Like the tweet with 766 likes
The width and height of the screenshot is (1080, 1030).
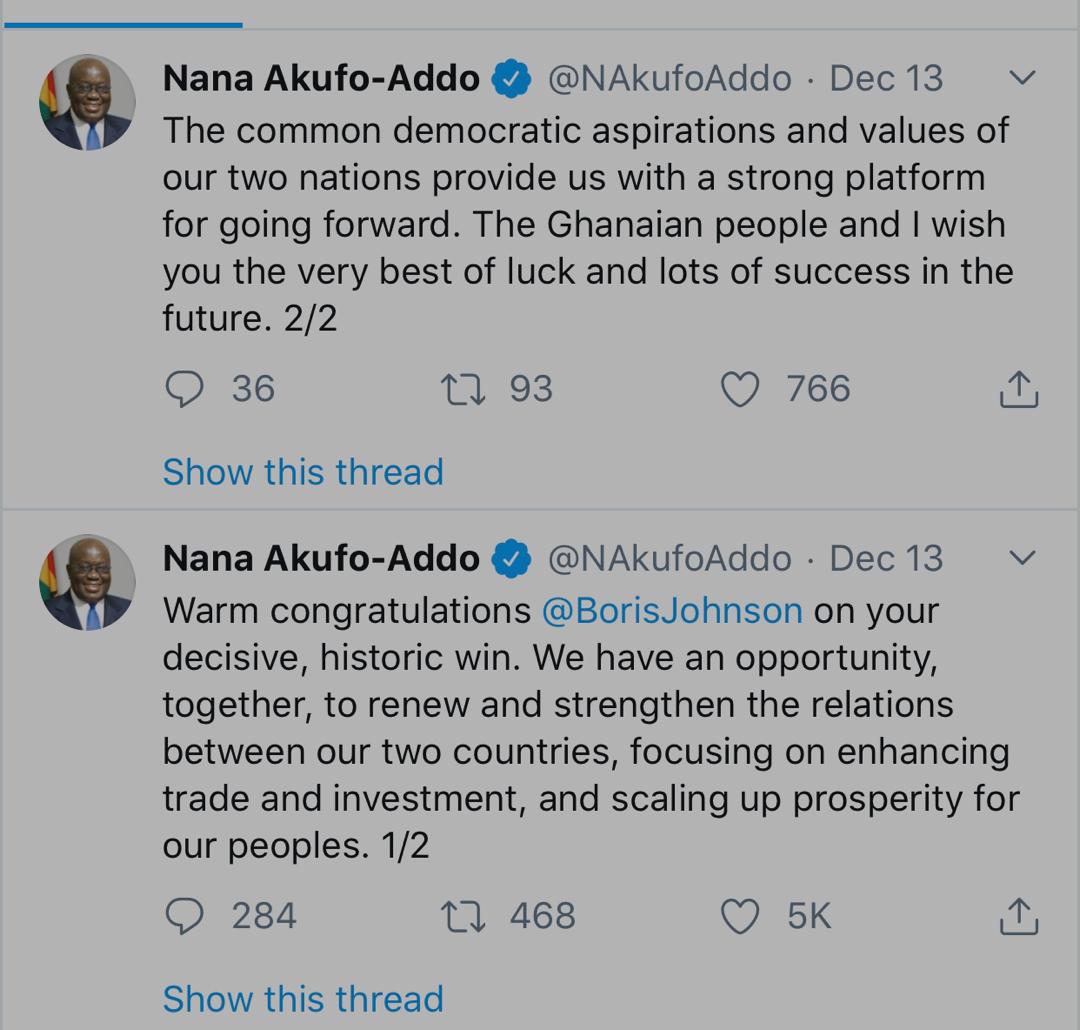(740, 389)
